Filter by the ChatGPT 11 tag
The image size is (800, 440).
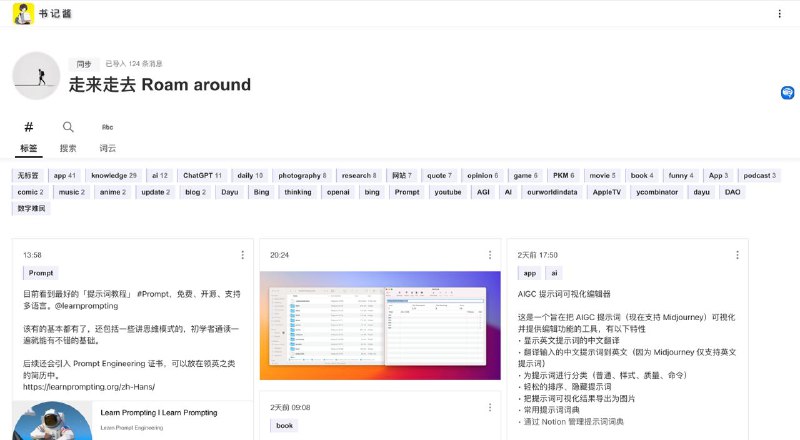(x=202, y=176)
